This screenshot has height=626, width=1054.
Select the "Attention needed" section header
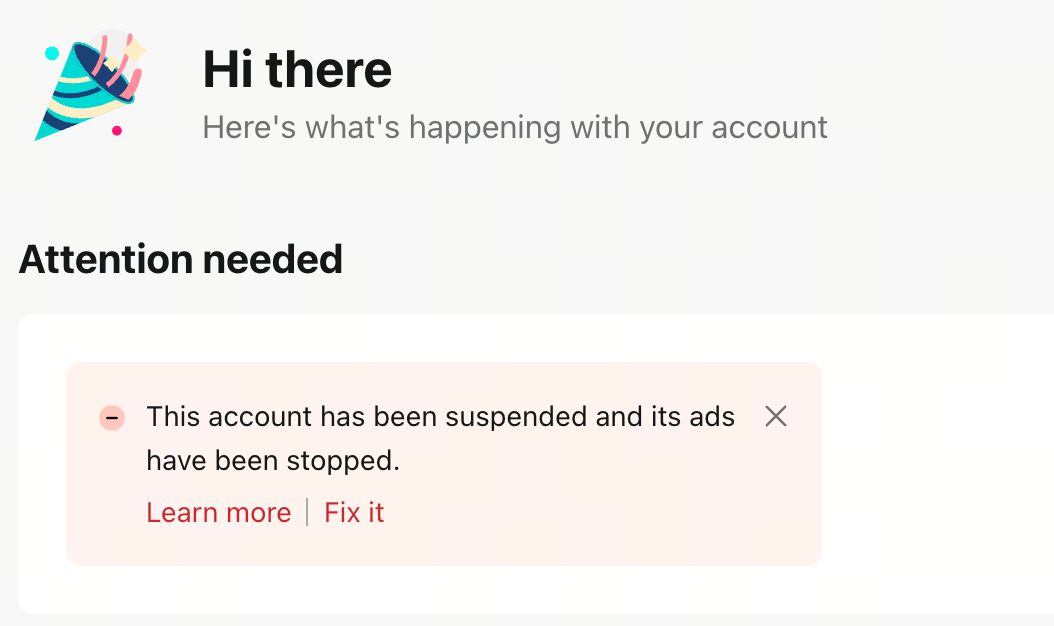[180, 259]
